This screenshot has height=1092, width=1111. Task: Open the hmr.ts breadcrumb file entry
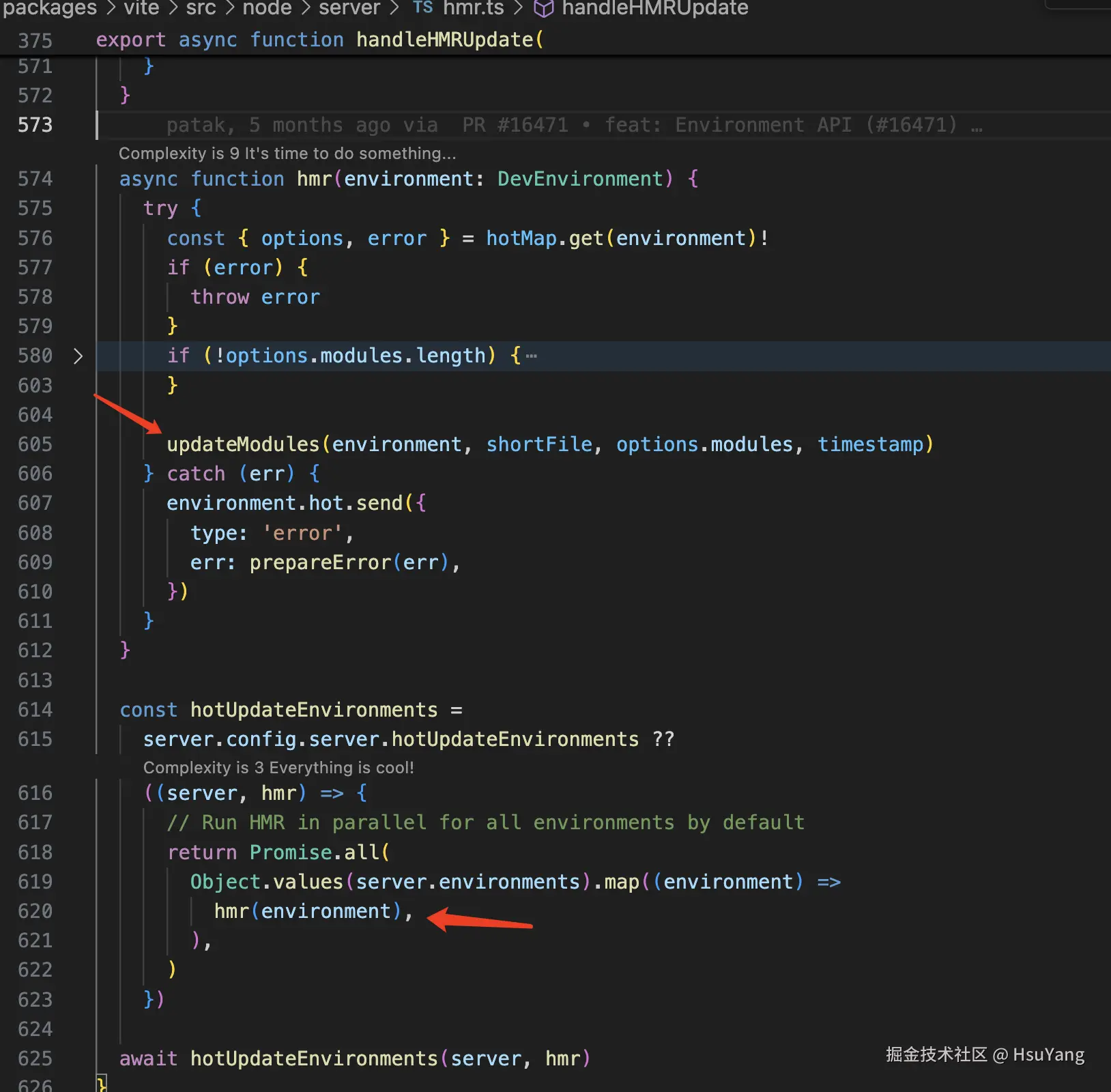(x=474, y=8)
